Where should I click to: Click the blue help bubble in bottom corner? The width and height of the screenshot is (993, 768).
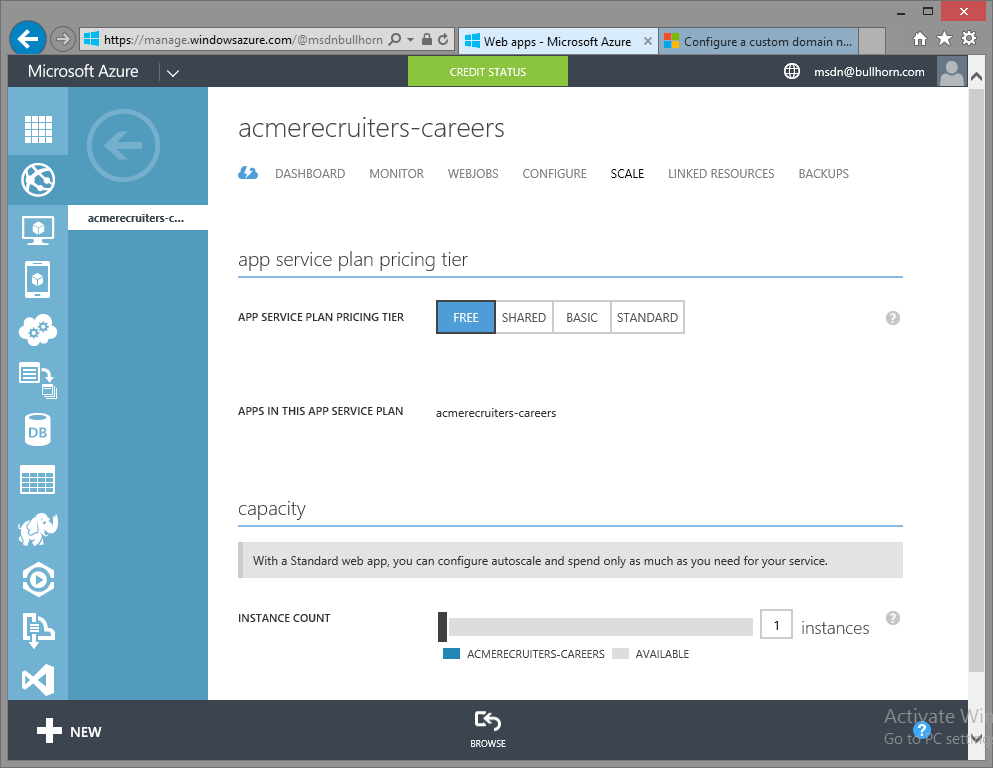pos(922,729)
